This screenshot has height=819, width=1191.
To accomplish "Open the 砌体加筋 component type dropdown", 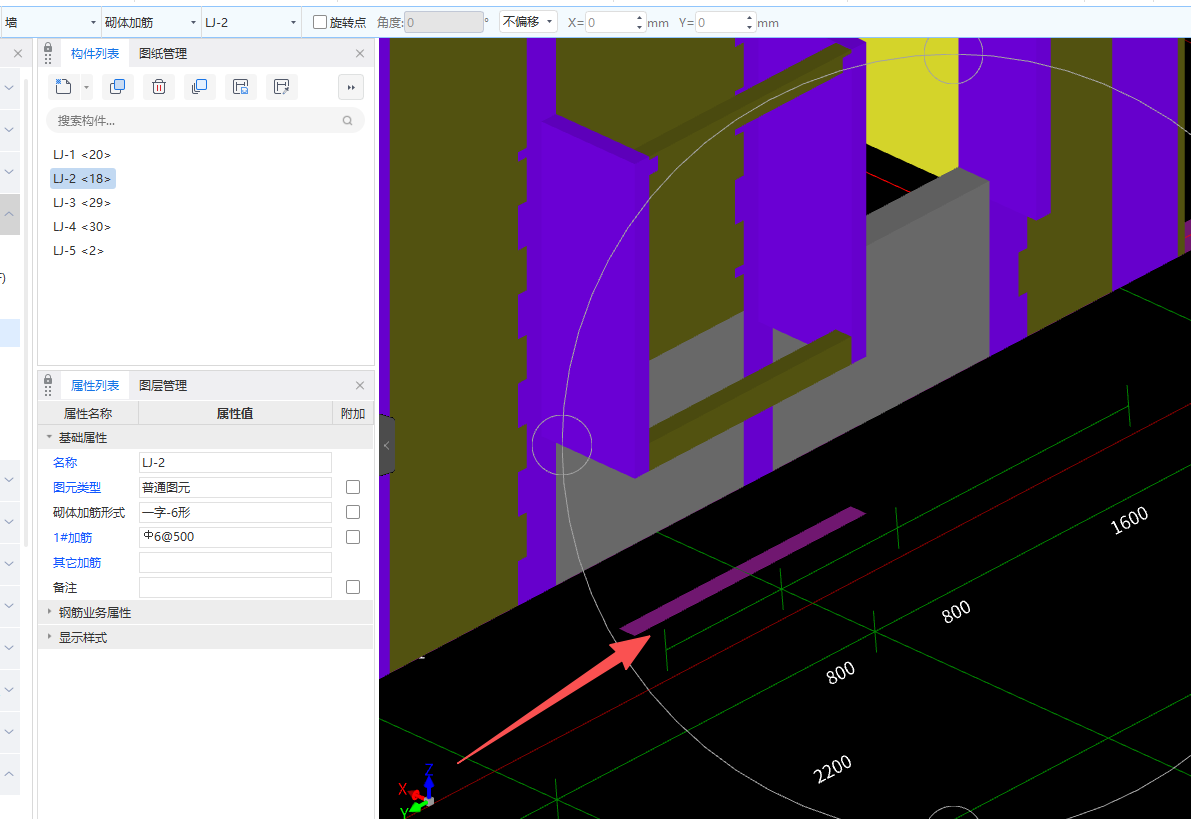I will click(150, 22).
